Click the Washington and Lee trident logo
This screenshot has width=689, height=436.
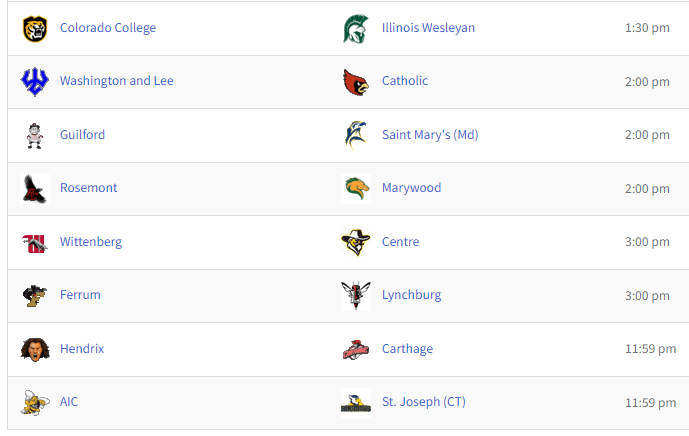click(x=35, y=82)
